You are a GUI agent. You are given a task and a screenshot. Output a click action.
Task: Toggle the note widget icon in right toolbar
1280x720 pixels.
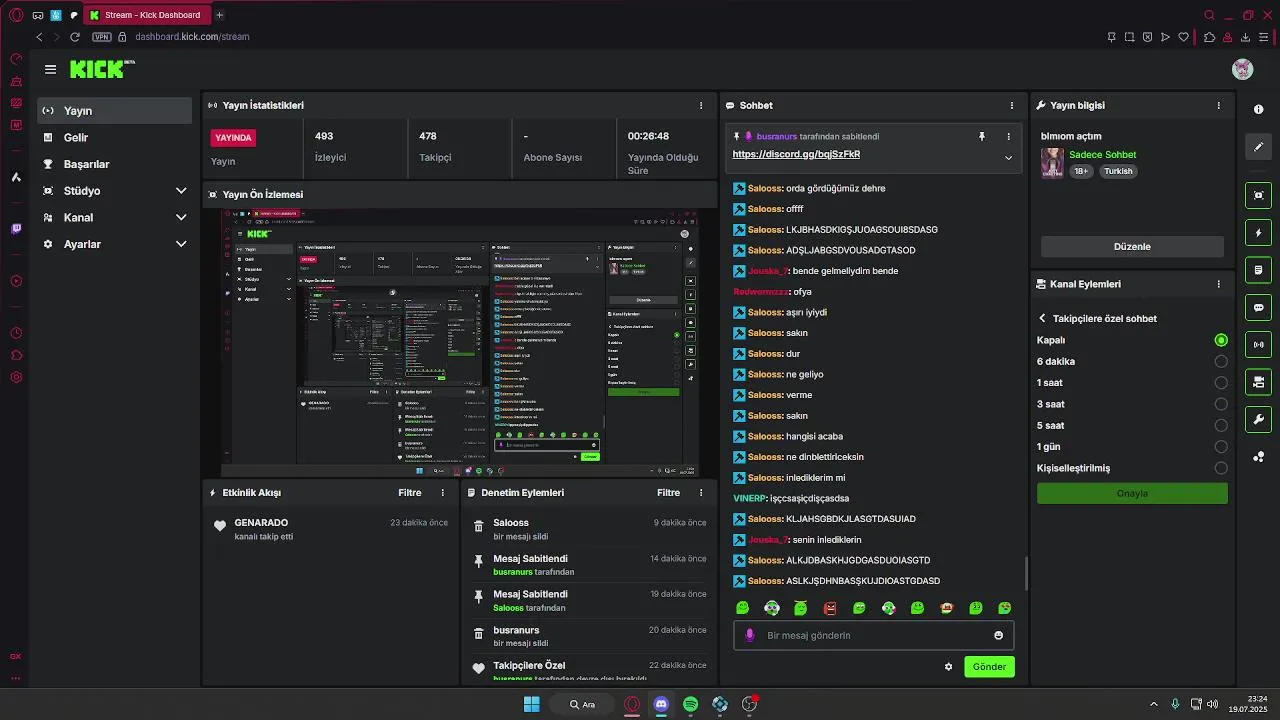pyautogui.click(x=1258, y=270)
